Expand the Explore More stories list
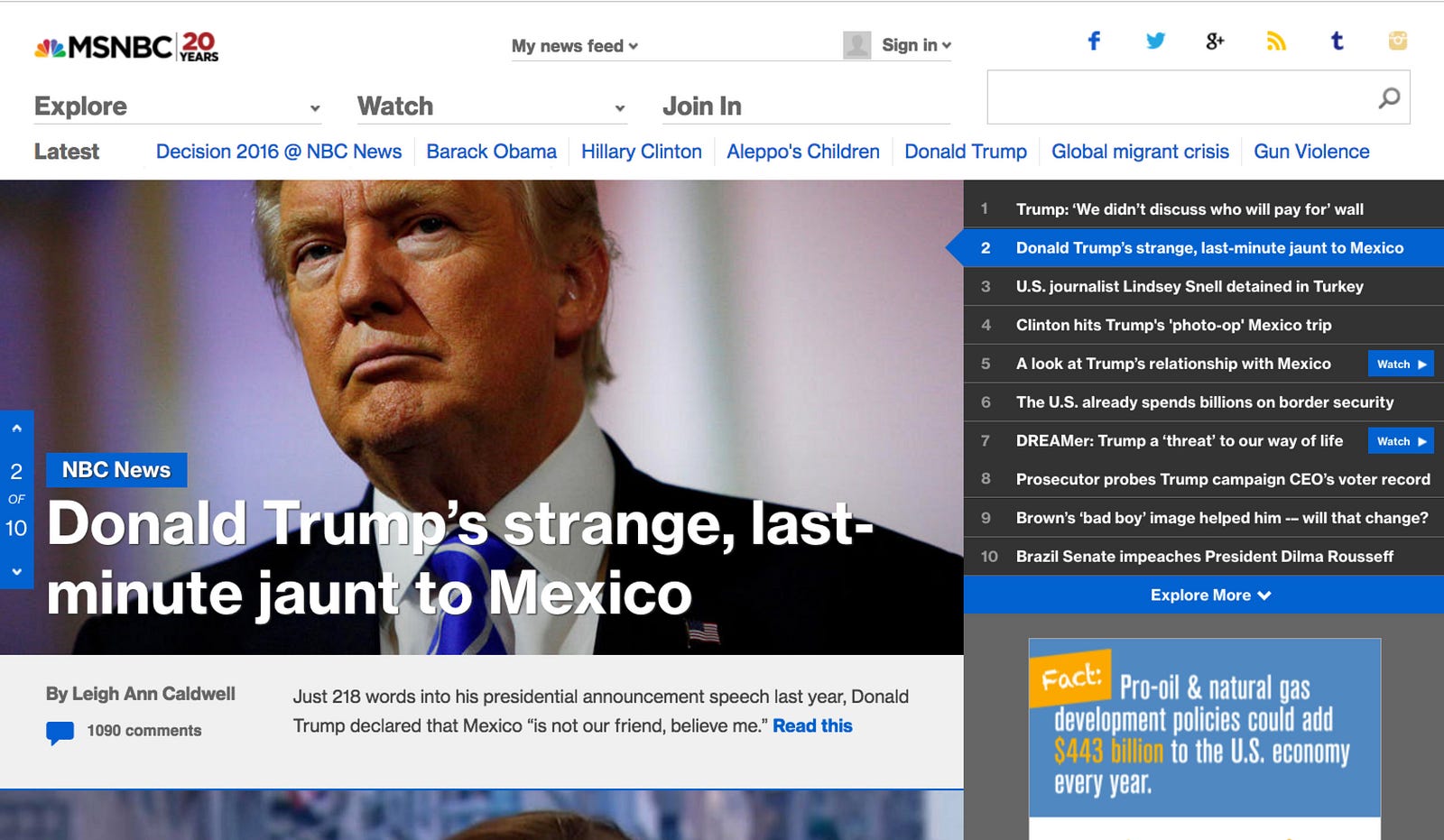Viewport: 1444px width, 840px height. [1204, 595]
